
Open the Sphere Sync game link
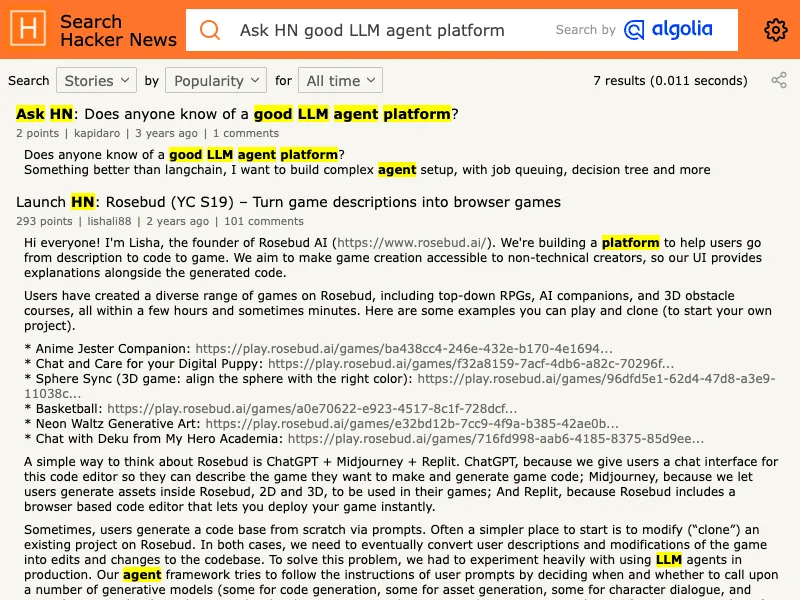pyautogui.click(x=596, y=379)
